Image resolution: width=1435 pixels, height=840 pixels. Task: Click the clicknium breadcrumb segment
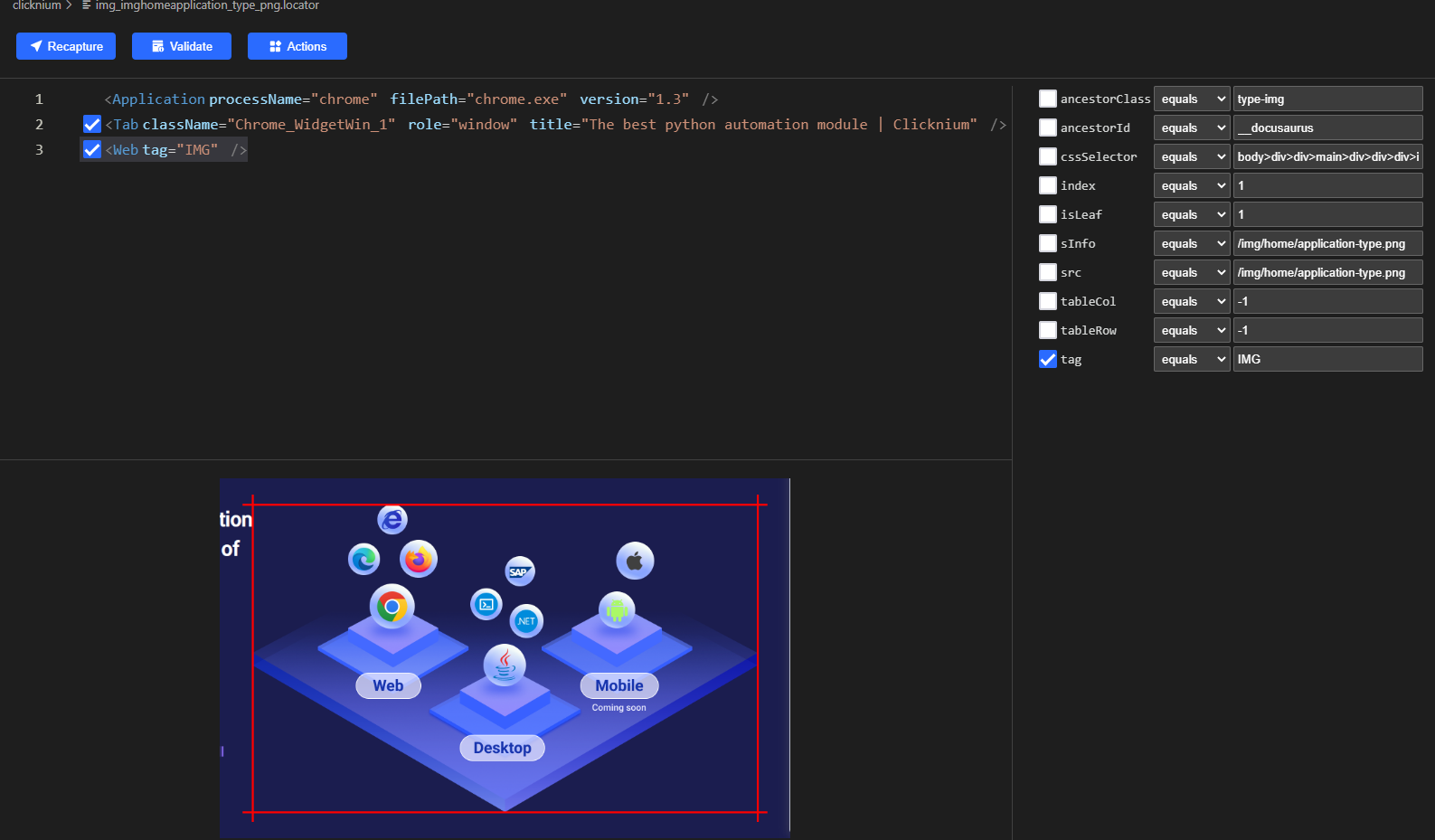coord(36,5)
